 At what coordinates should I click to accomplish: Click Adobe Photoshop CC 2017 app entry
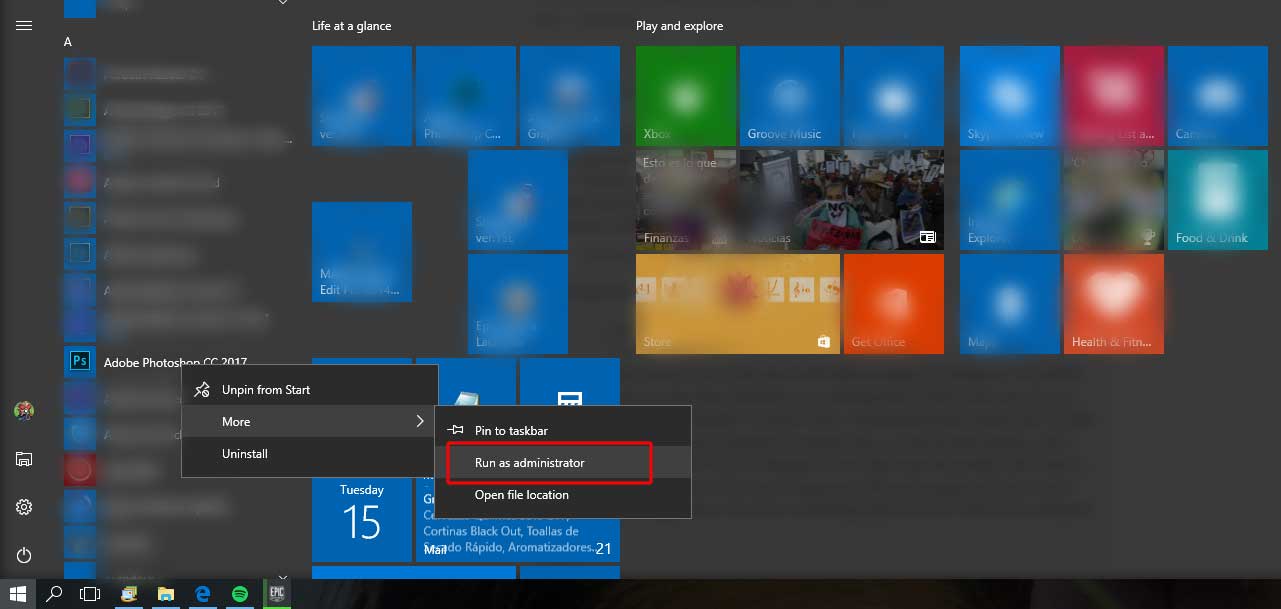click(x=175, y=362)
